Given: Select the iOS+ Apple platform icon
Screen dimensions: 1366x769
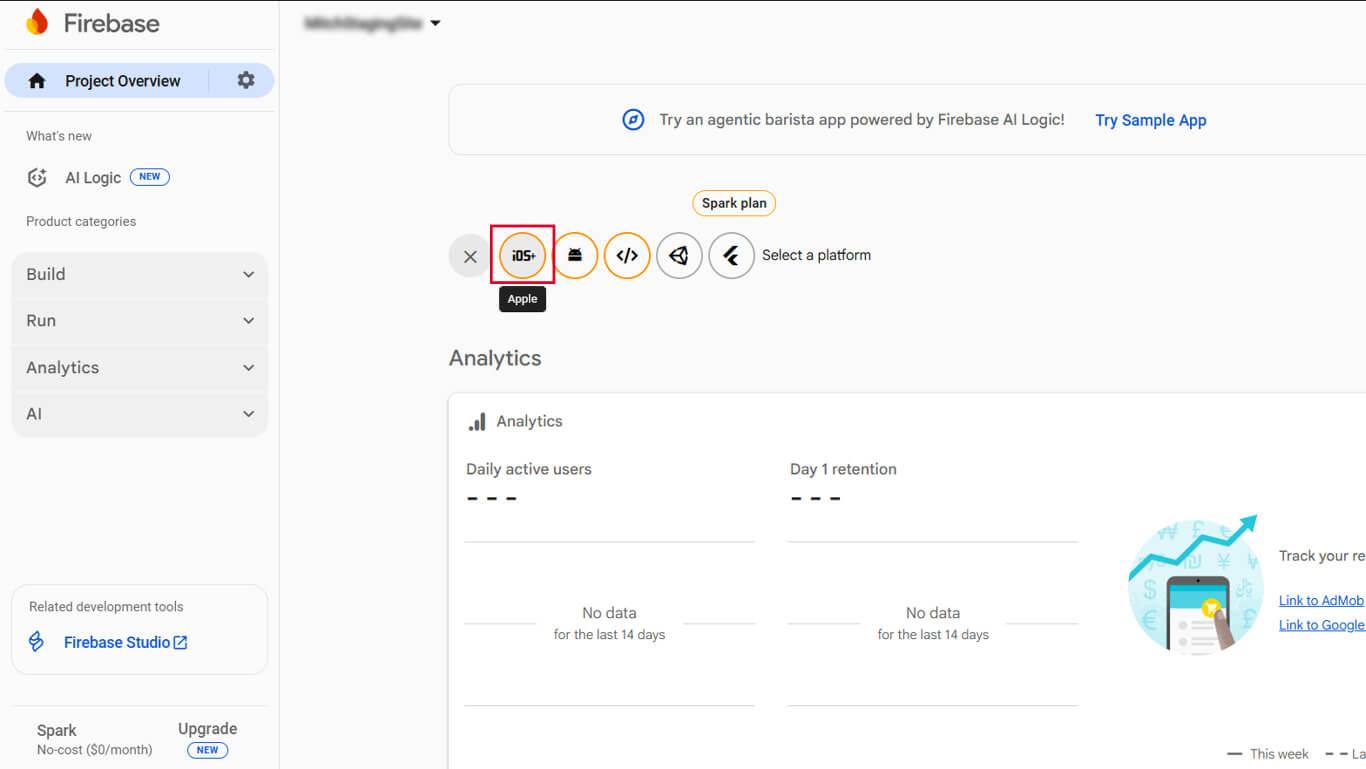Looking at the screenshot, I should coord(522,256).
